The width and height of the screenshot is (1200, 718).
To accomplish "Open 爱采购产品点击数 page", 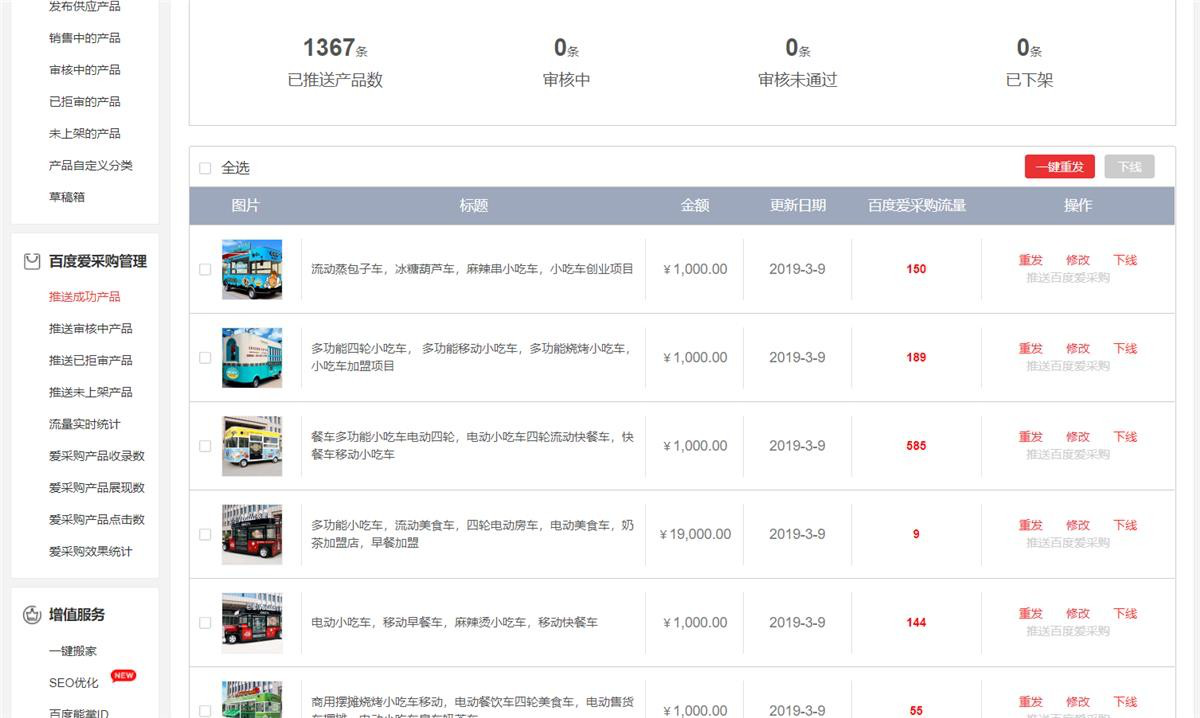I will tap(97, 520).
